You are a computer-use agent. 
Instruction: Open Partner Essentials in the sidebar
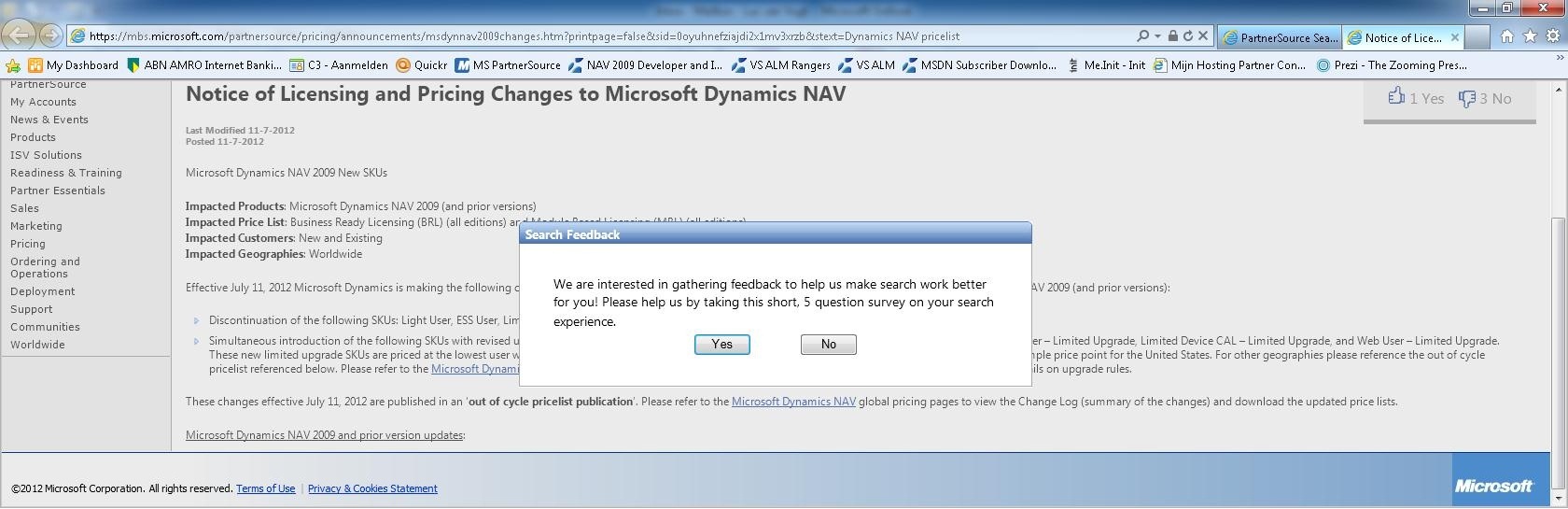58,191
